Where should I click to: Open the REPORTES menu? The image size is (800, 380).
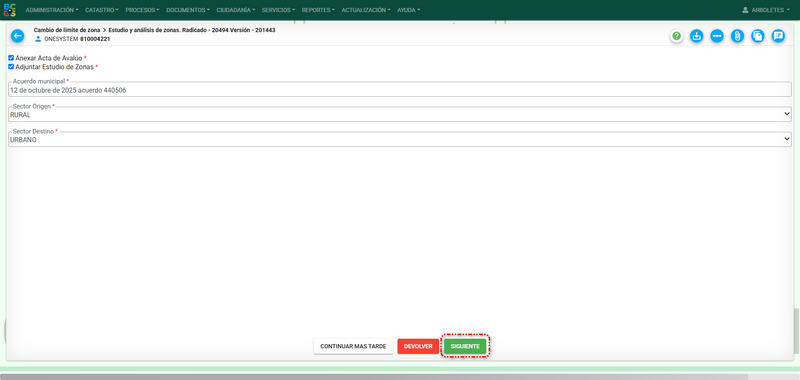[x=319, y=10]
